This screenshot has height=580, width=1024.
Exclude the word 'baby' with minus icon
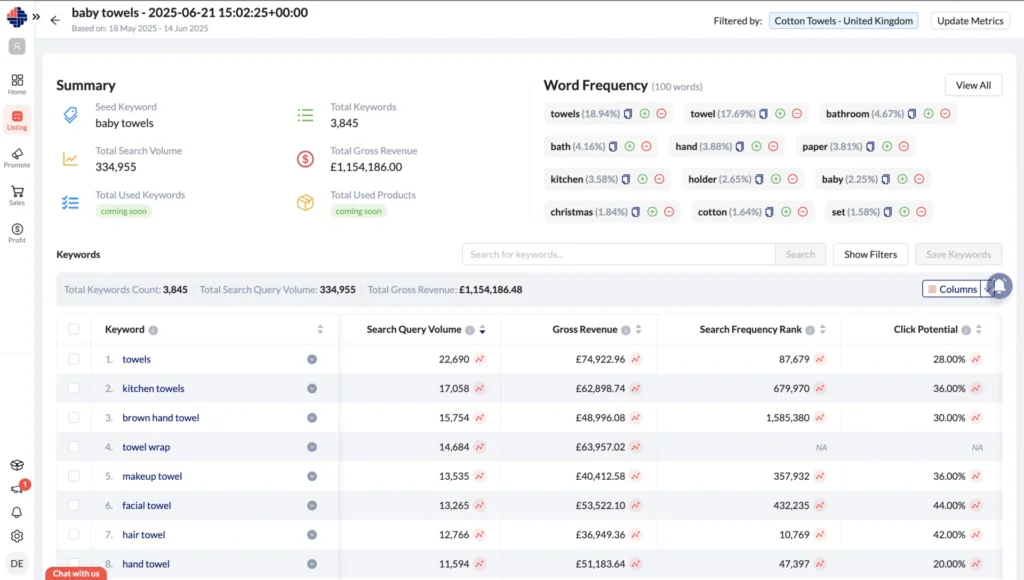click(919, 179)
